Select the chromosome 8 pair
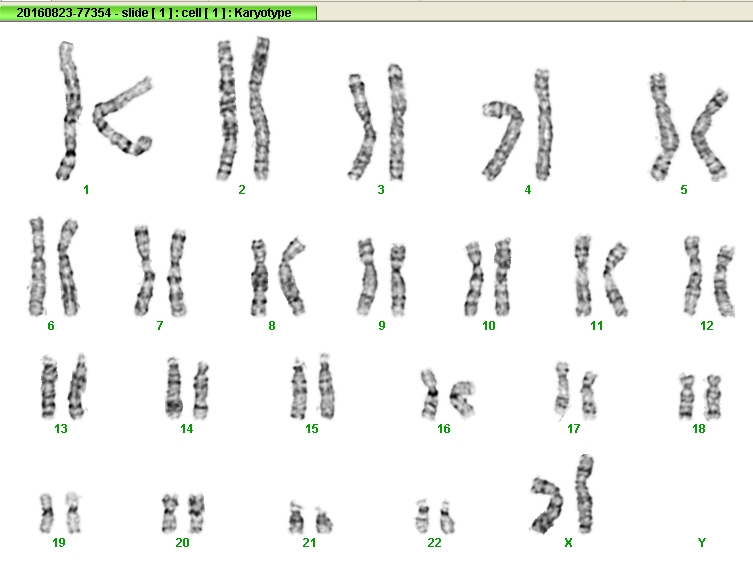 (278, 277)
